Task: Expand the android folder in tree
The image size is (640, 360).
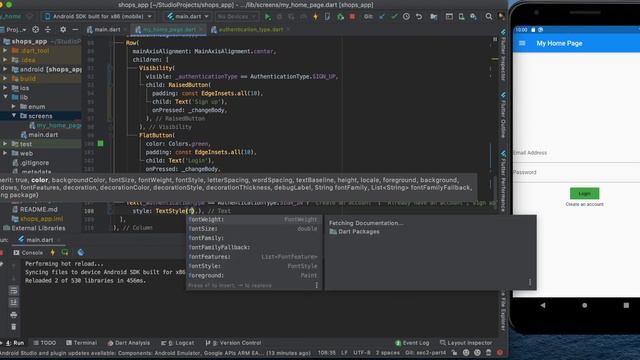Action: click(5, 69)
